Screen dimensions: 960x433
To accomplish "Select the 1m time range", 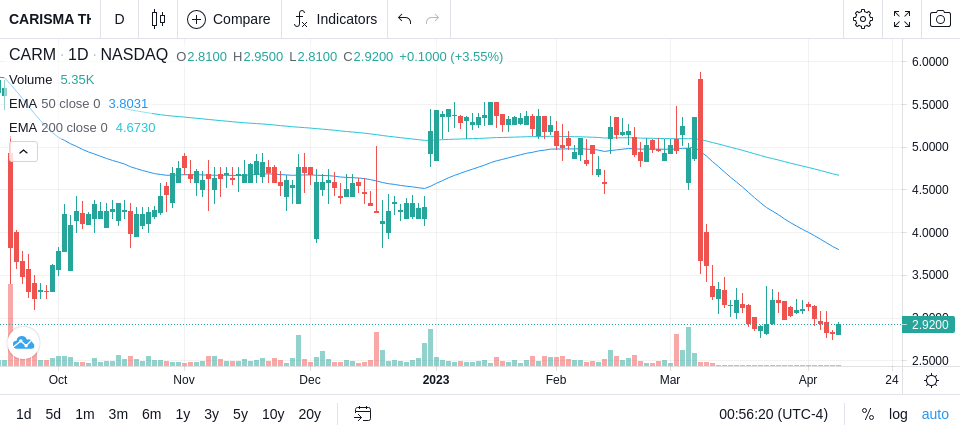I will point(84,414).
